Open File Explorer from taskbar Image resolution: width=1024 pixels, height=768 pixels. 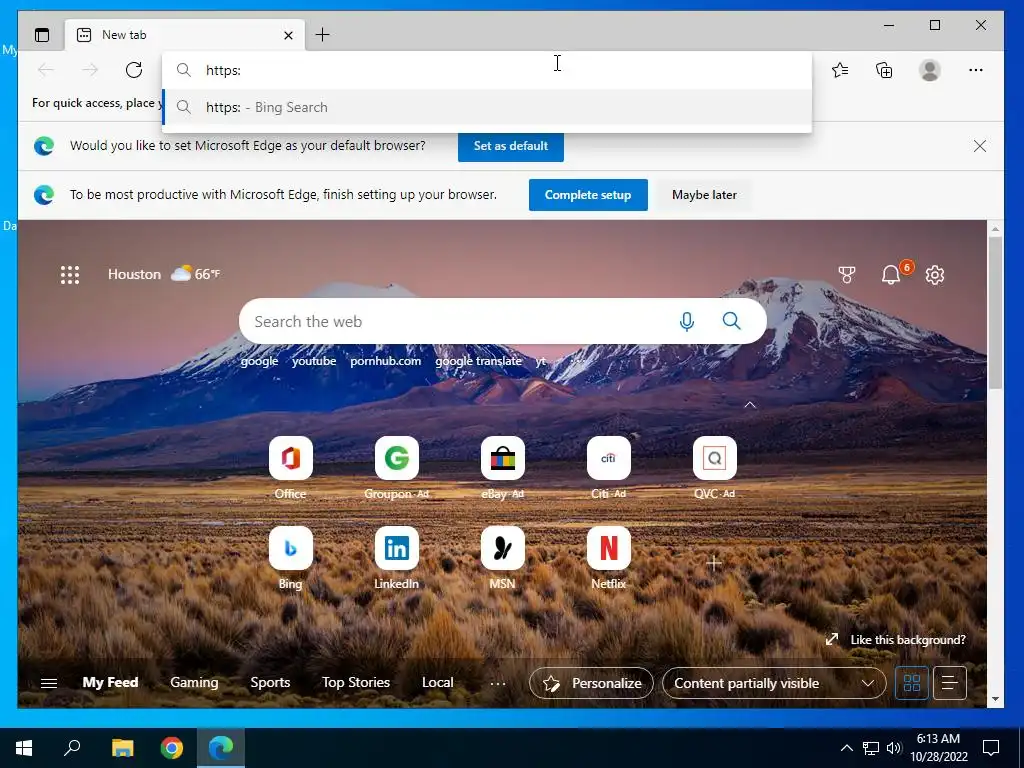tap(122, 748)
